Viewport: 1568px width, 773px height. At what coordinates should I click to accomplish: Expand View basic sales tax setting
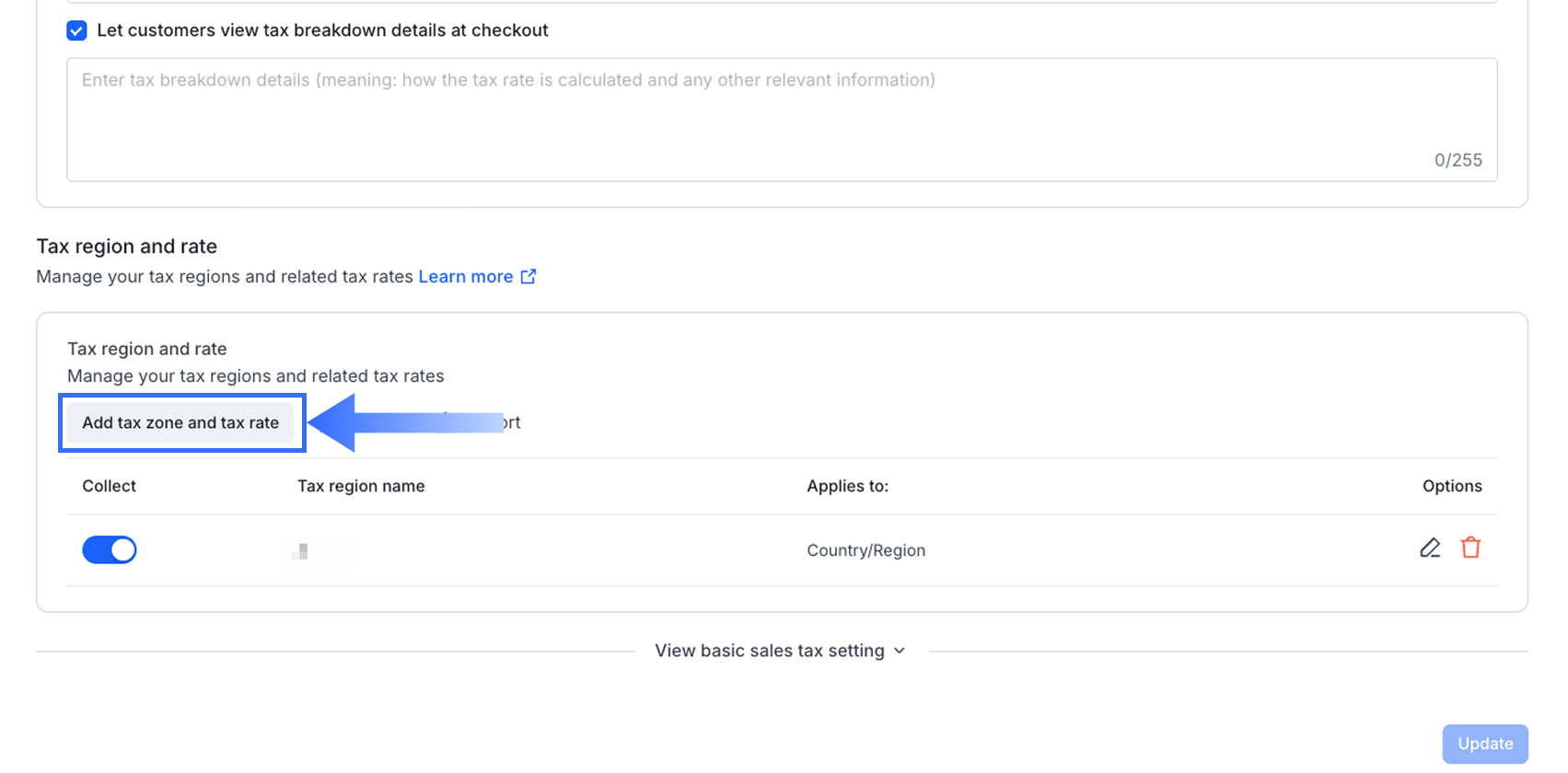click(769, 651)
